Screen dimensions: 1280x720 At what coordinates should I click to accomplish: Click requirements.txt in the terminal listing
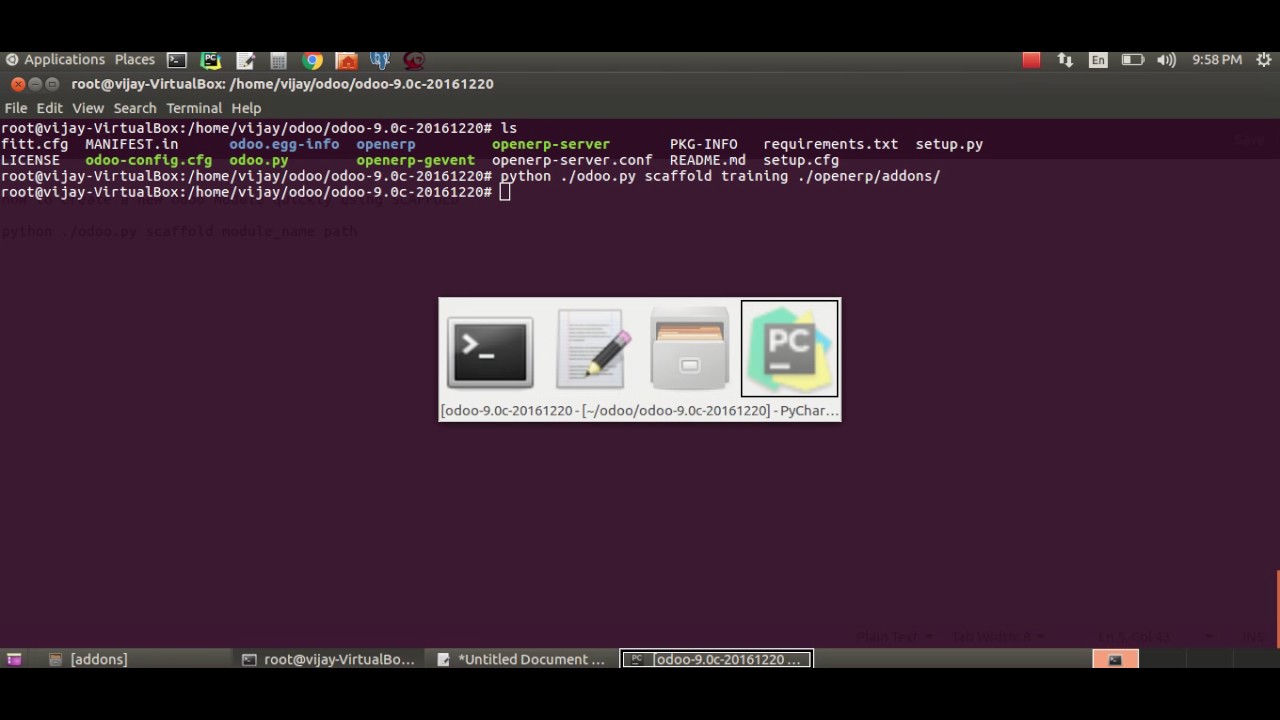831,144
